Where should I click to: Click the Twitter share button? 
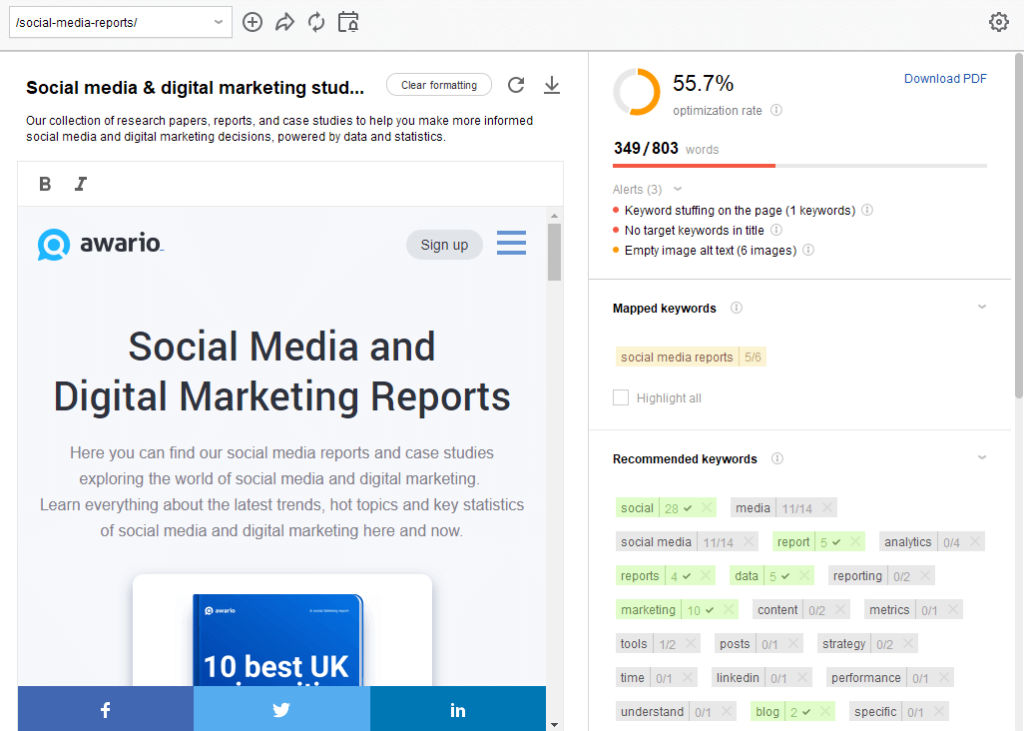[281, 709]
